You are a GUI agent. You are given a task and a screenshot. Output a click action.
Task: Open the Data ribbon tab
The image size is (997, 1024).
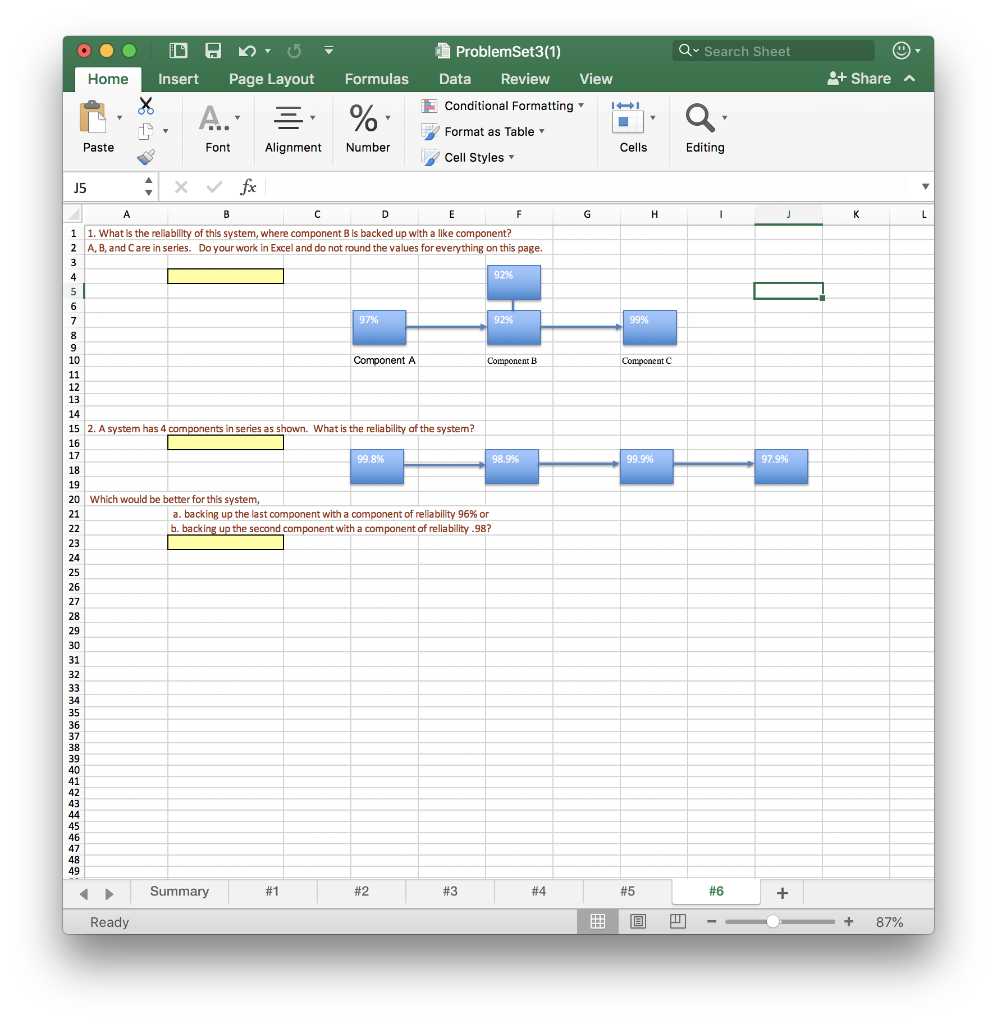[454, 79]
